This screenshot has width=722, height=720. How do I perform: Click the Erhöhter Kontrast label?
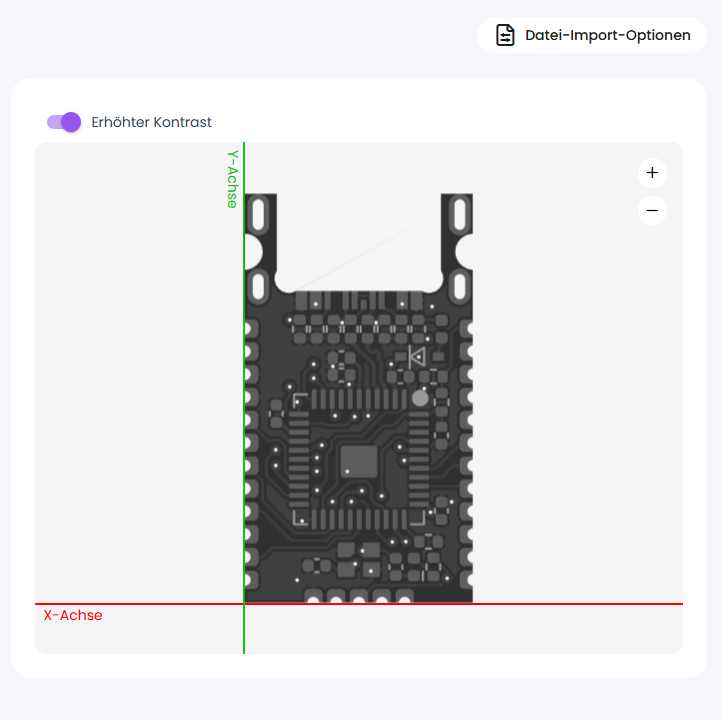pos(151,122)
